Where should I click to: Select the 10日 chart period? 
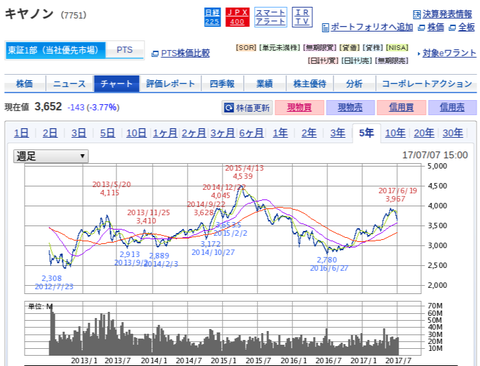tap(136, 133)
